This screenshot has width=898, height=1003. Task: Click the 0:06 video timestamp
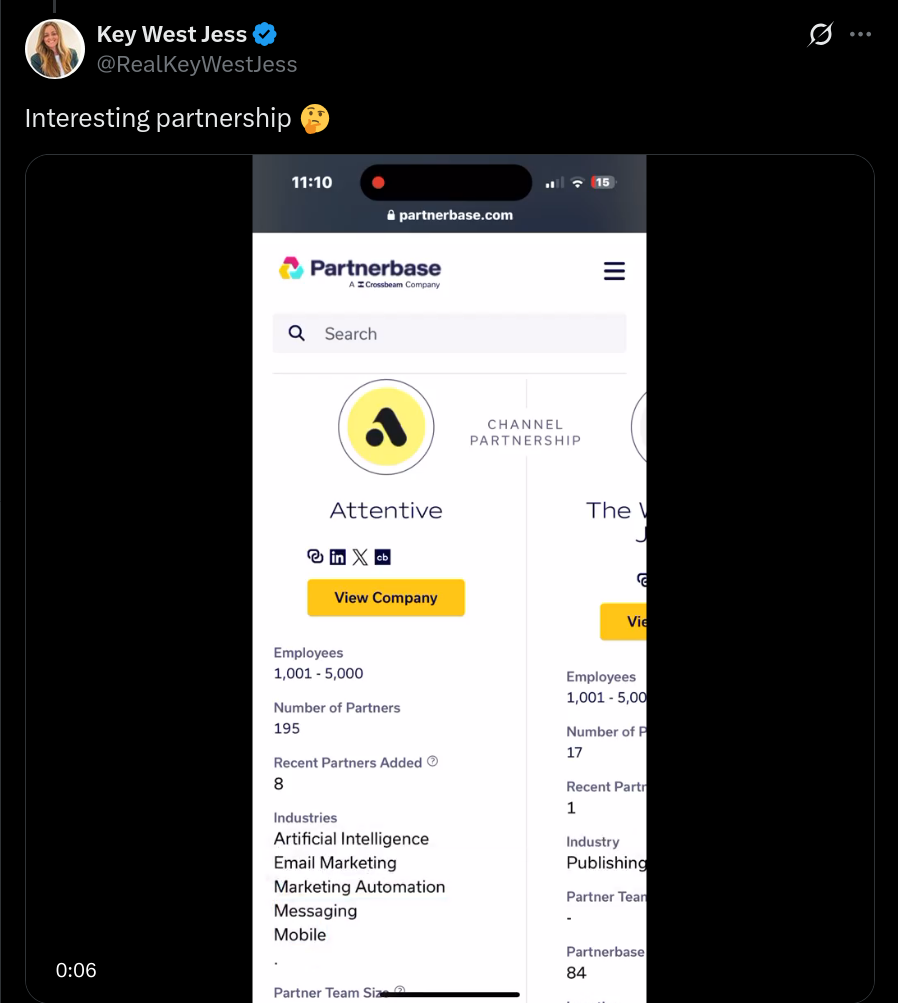coord(76,970)
